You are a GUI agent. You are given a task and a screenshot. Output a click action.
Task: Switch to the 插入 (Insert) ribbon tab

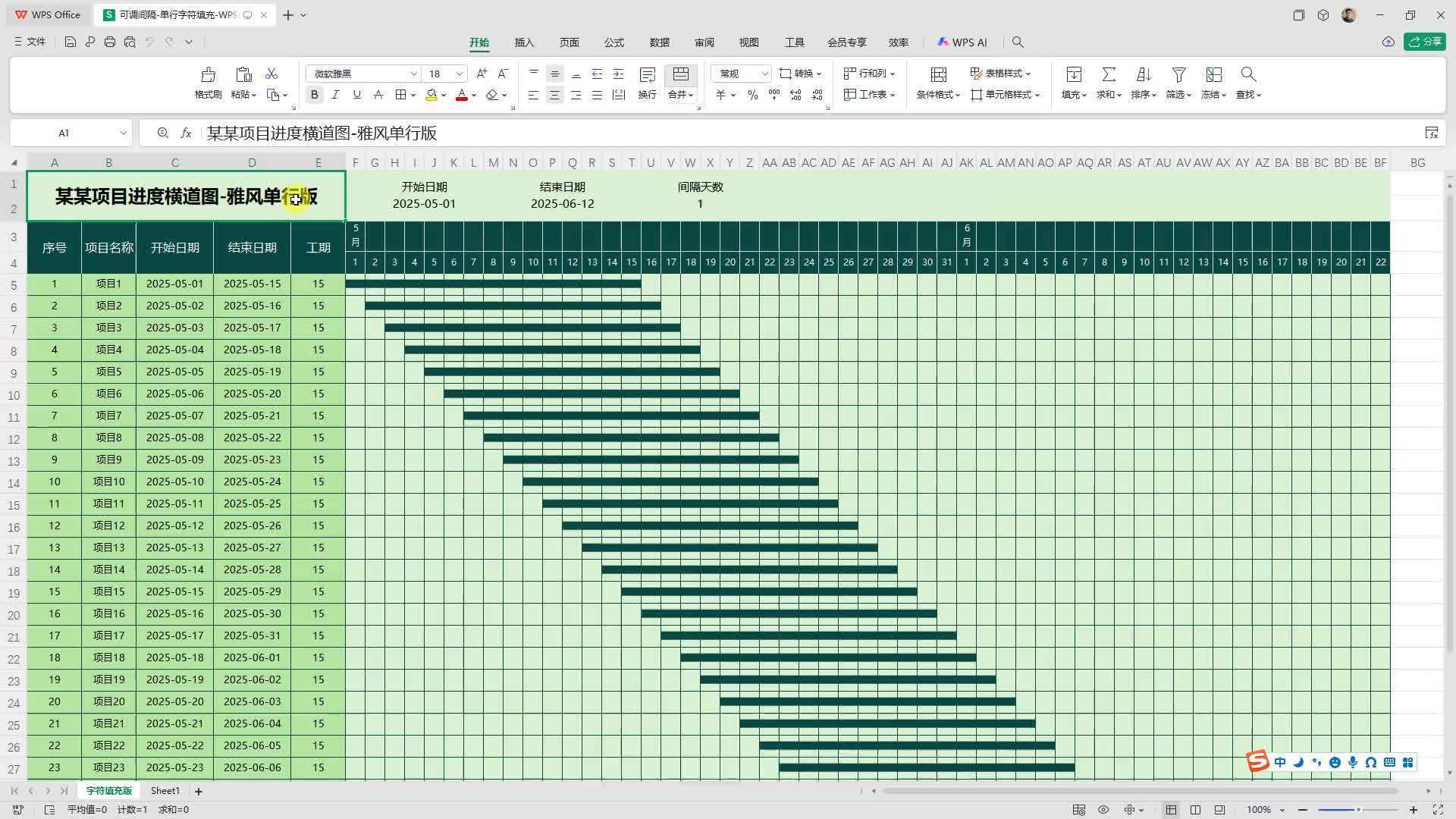click(x=524, y=42)
